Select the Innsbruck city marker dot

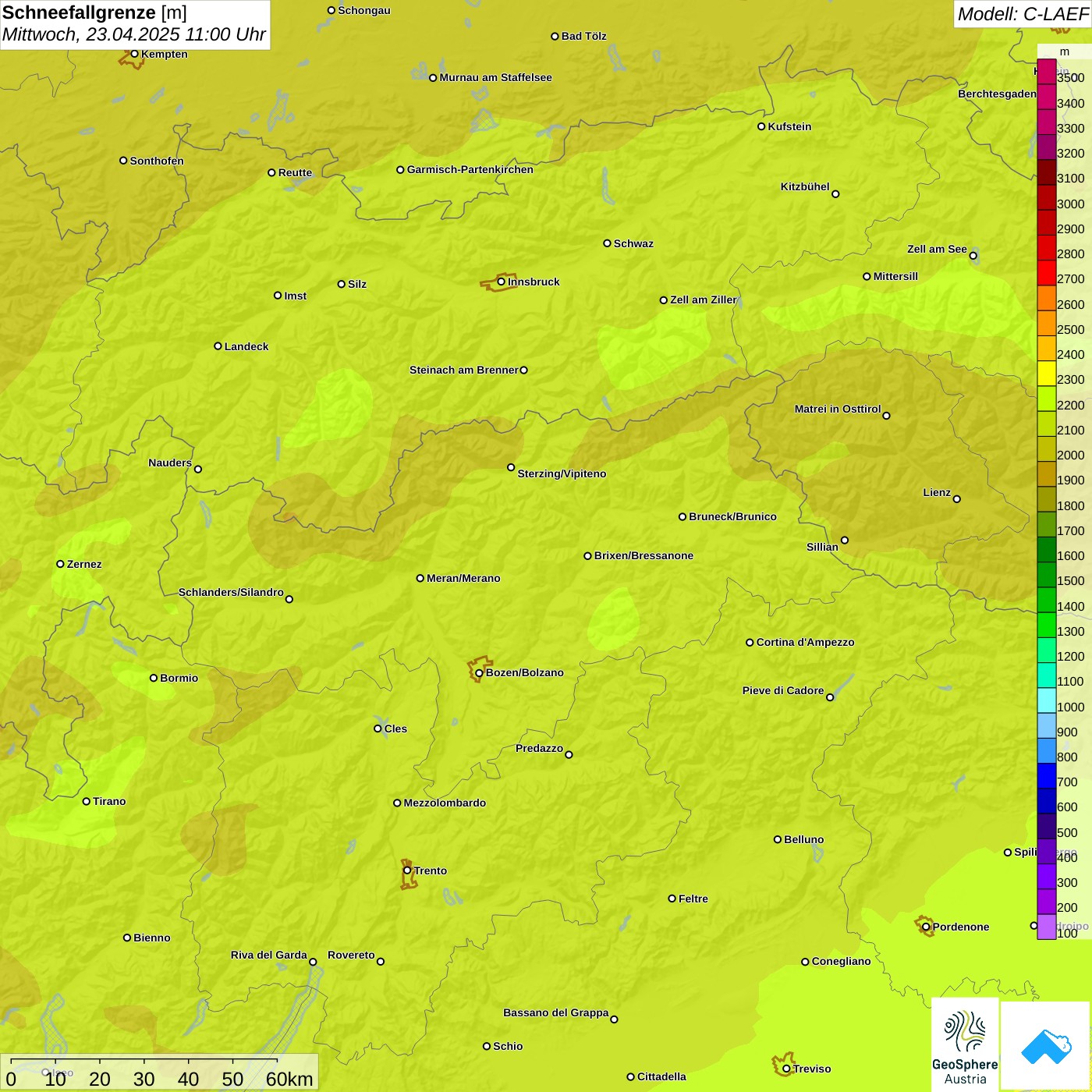(501, 282)
